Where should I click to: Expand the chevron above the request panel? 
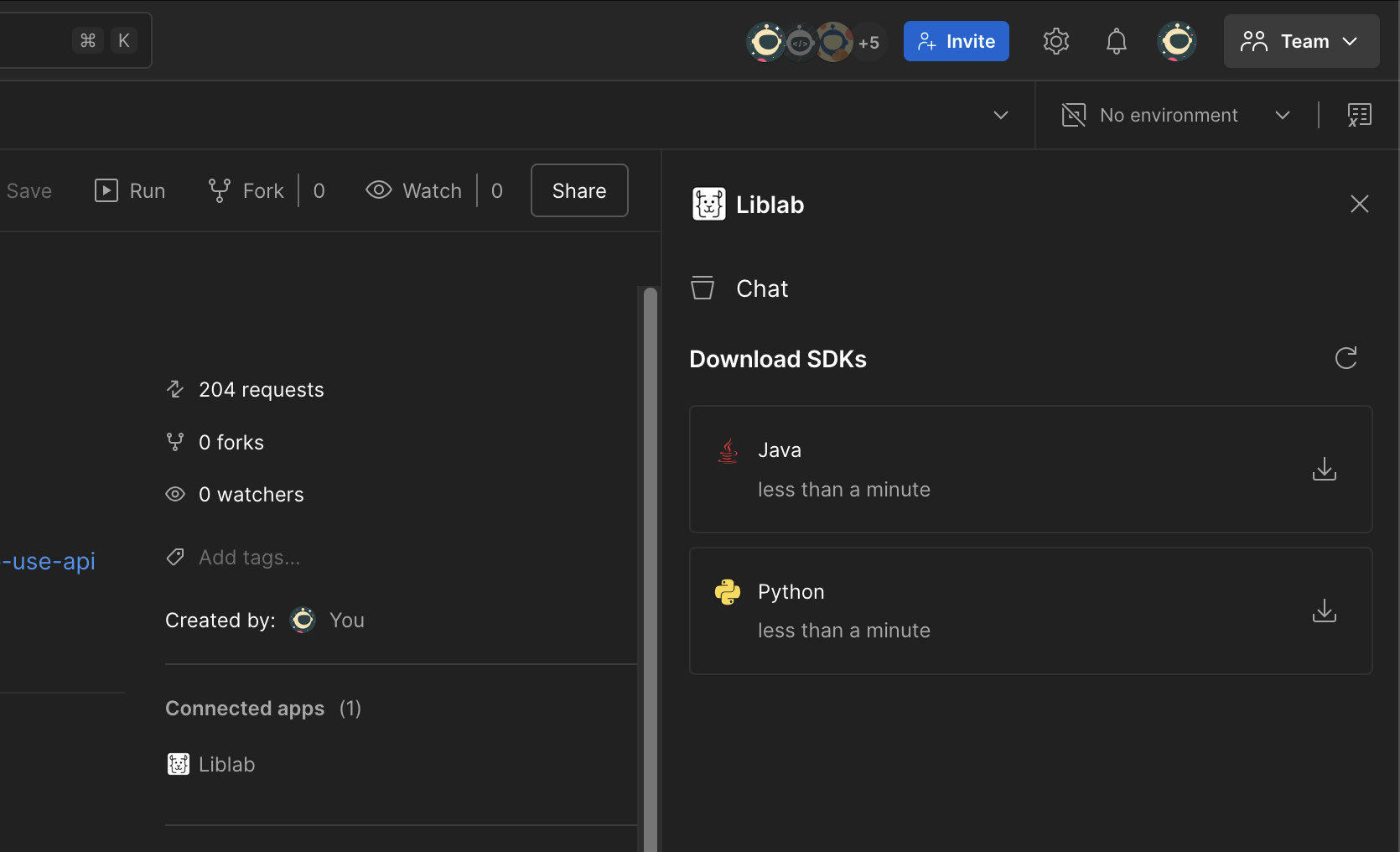[1000, 115]
